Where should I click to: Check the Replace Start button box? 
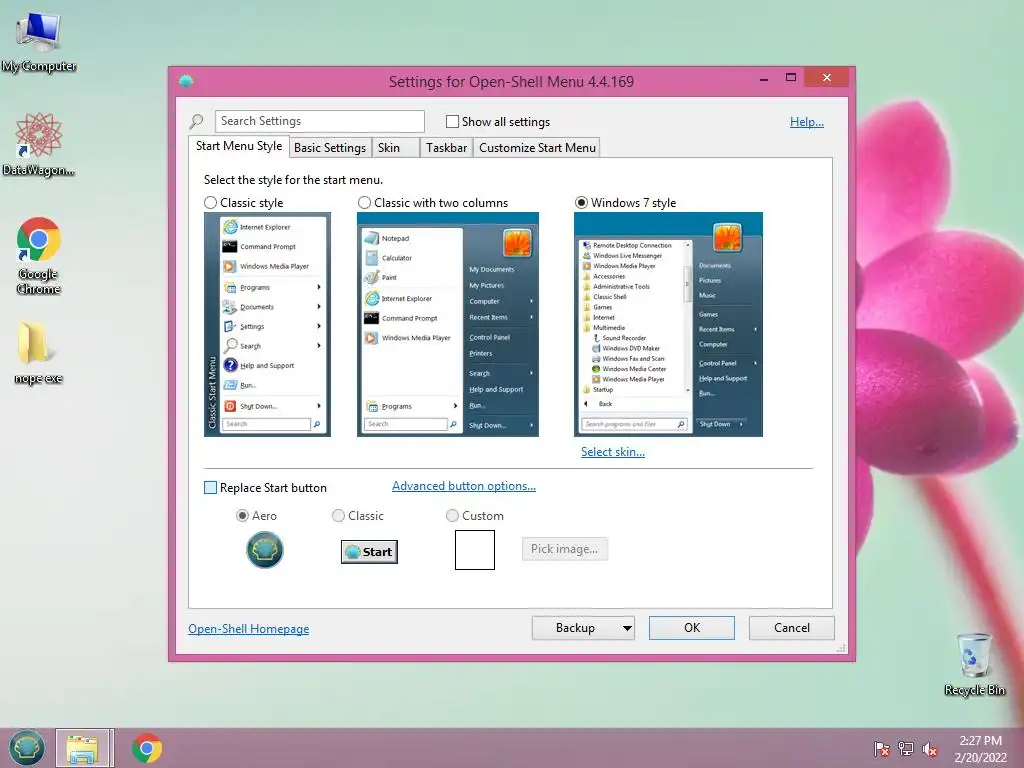pos(210,488)
